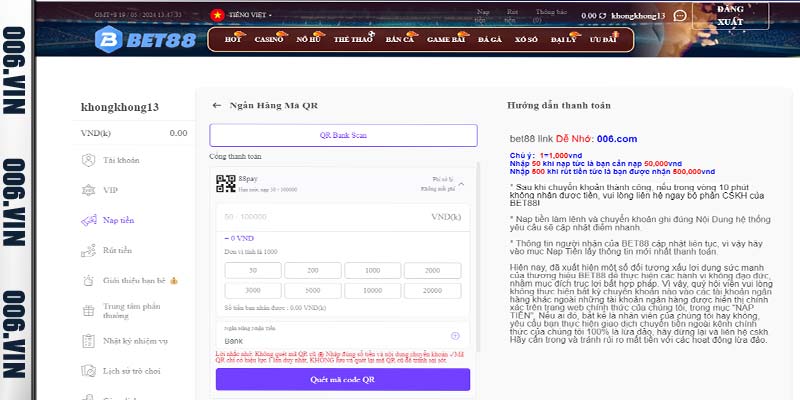Click the ĐĂNG XUẤT logout button
This screenshot has height=400, width=800.
[730, 16]
